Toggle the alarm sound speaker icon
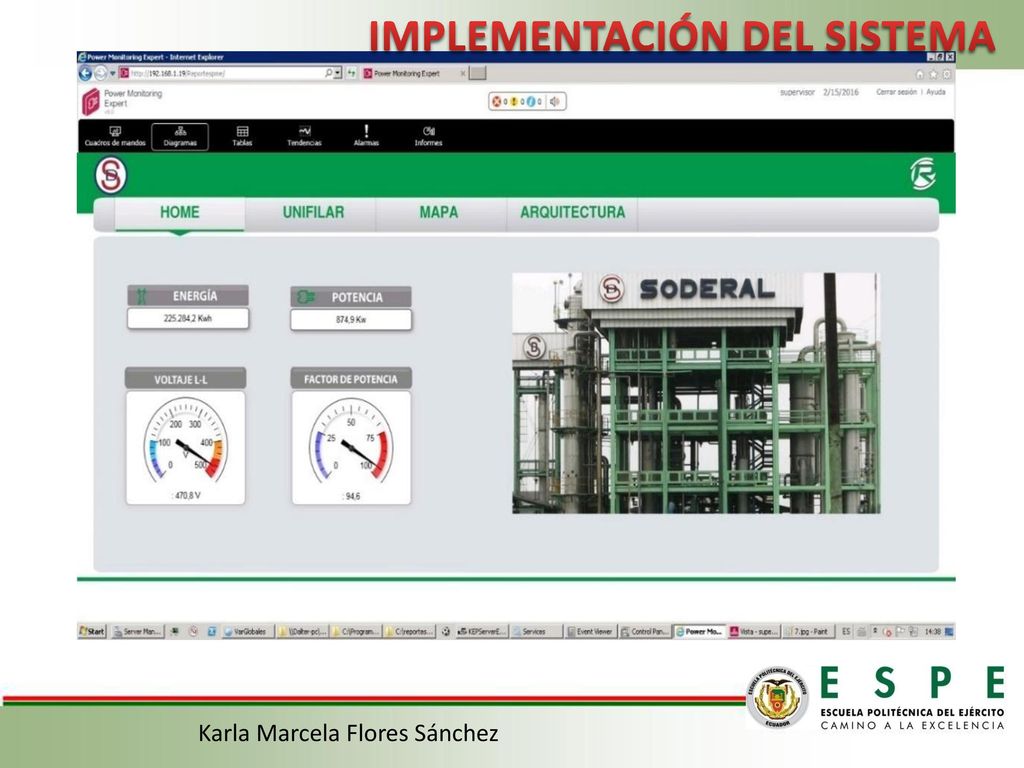Image resolution: width=1024 pixels, height=768 pixels. click(555, 101)
